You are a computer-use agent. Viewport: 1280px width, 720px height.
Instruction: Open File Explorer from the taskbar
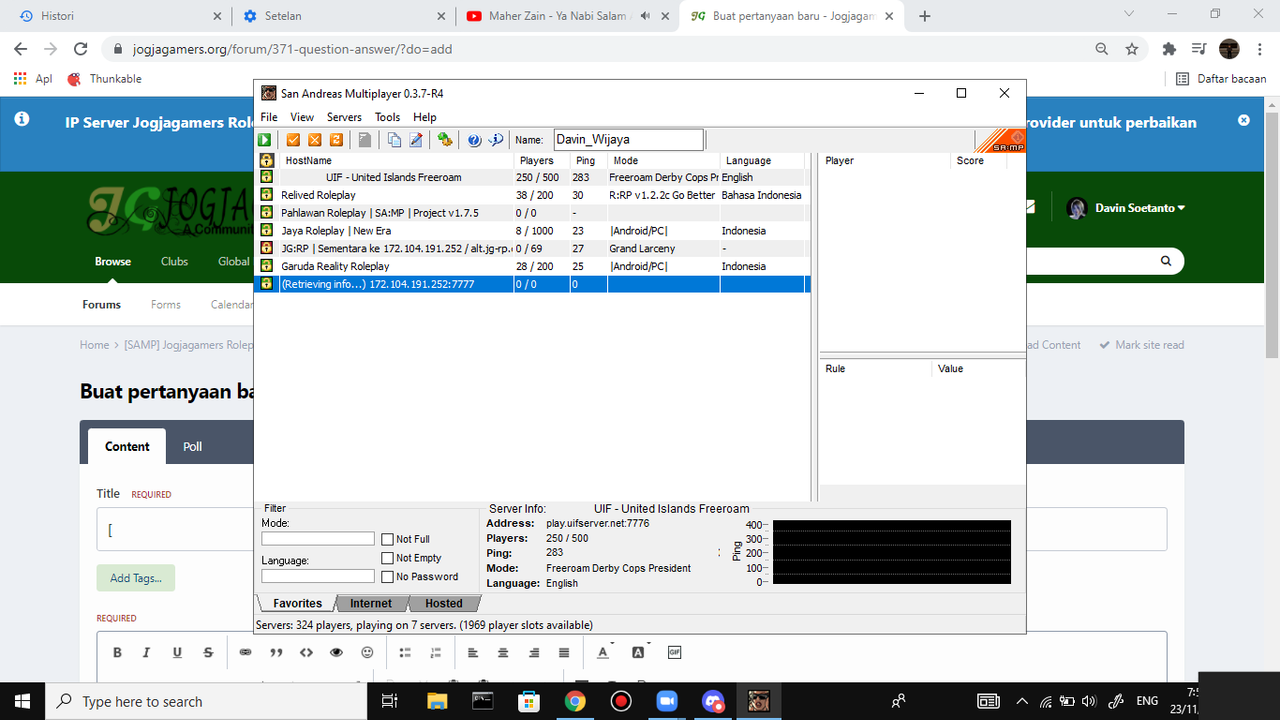(x=436, y=701)
